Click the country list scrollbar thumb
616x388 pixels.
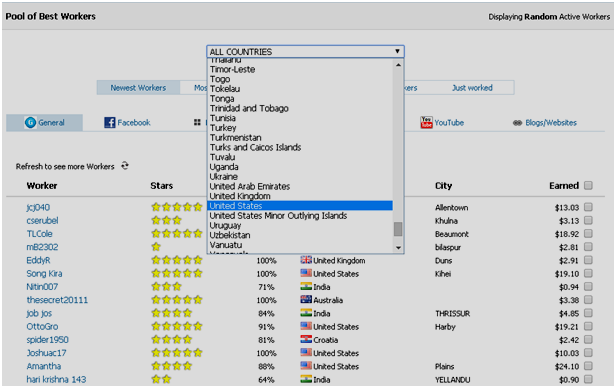click(398, 229)
